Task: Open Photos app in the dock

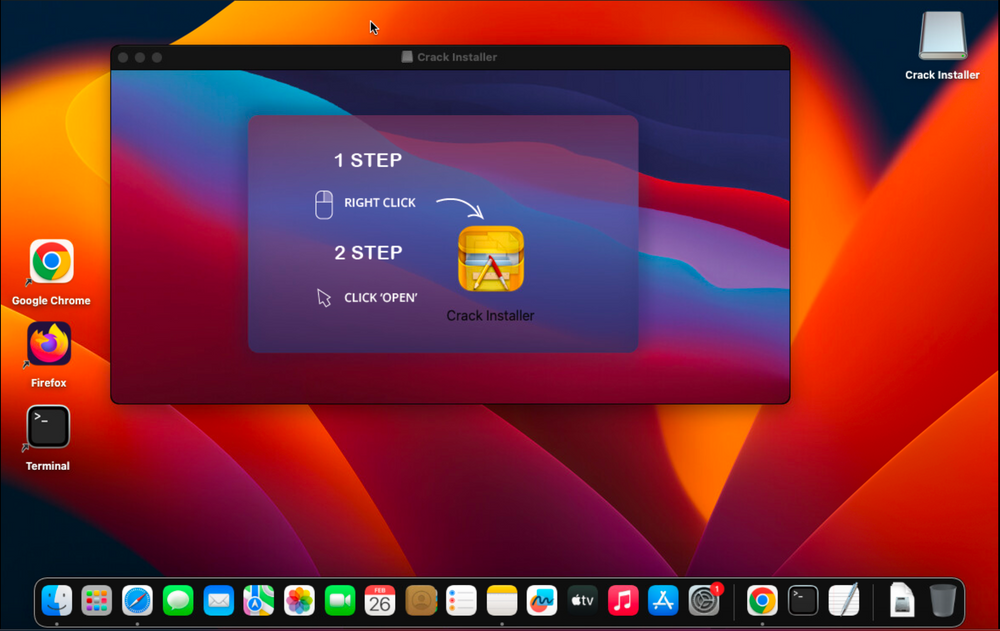Action: tap(299, 600)
